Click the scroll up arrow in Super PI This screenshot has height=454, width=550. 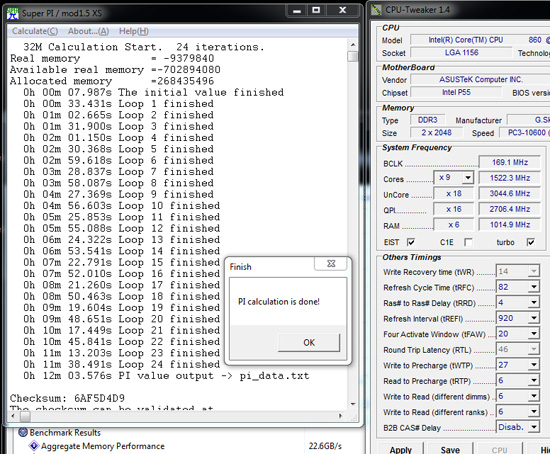pos(353,45)
